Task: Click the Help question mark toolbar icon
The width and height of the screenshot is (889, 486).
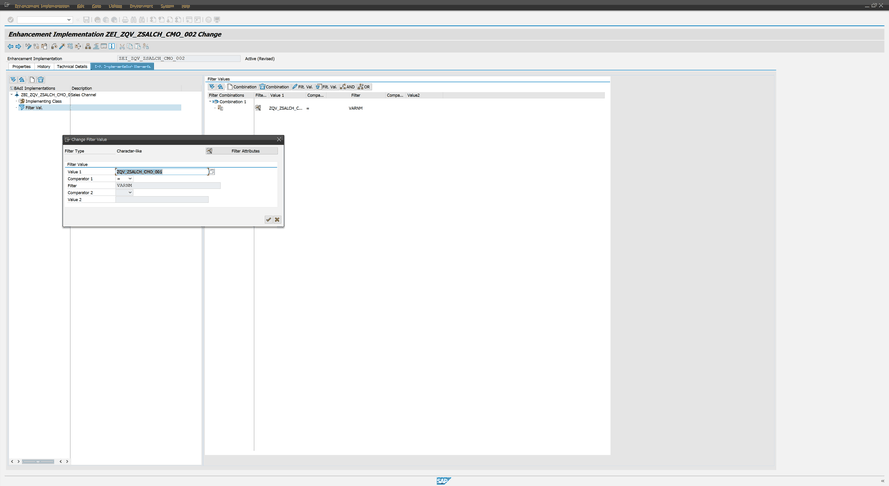Action: coord(209,20)
